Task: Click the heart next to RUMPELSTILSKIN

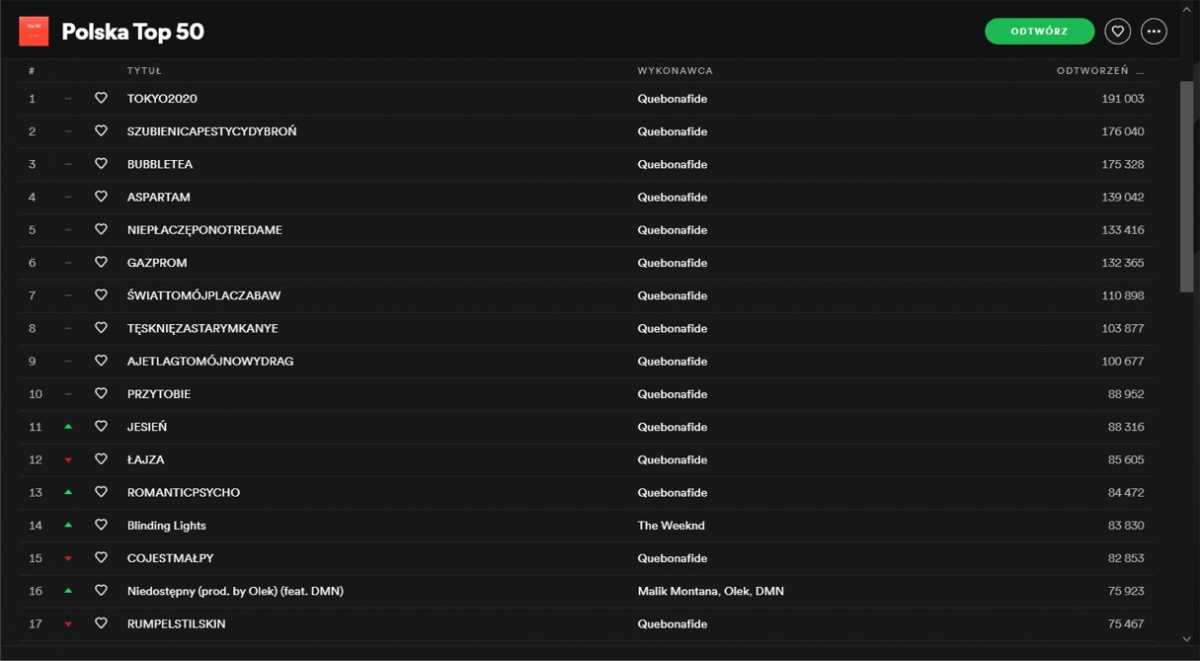Action: (101, 624)
